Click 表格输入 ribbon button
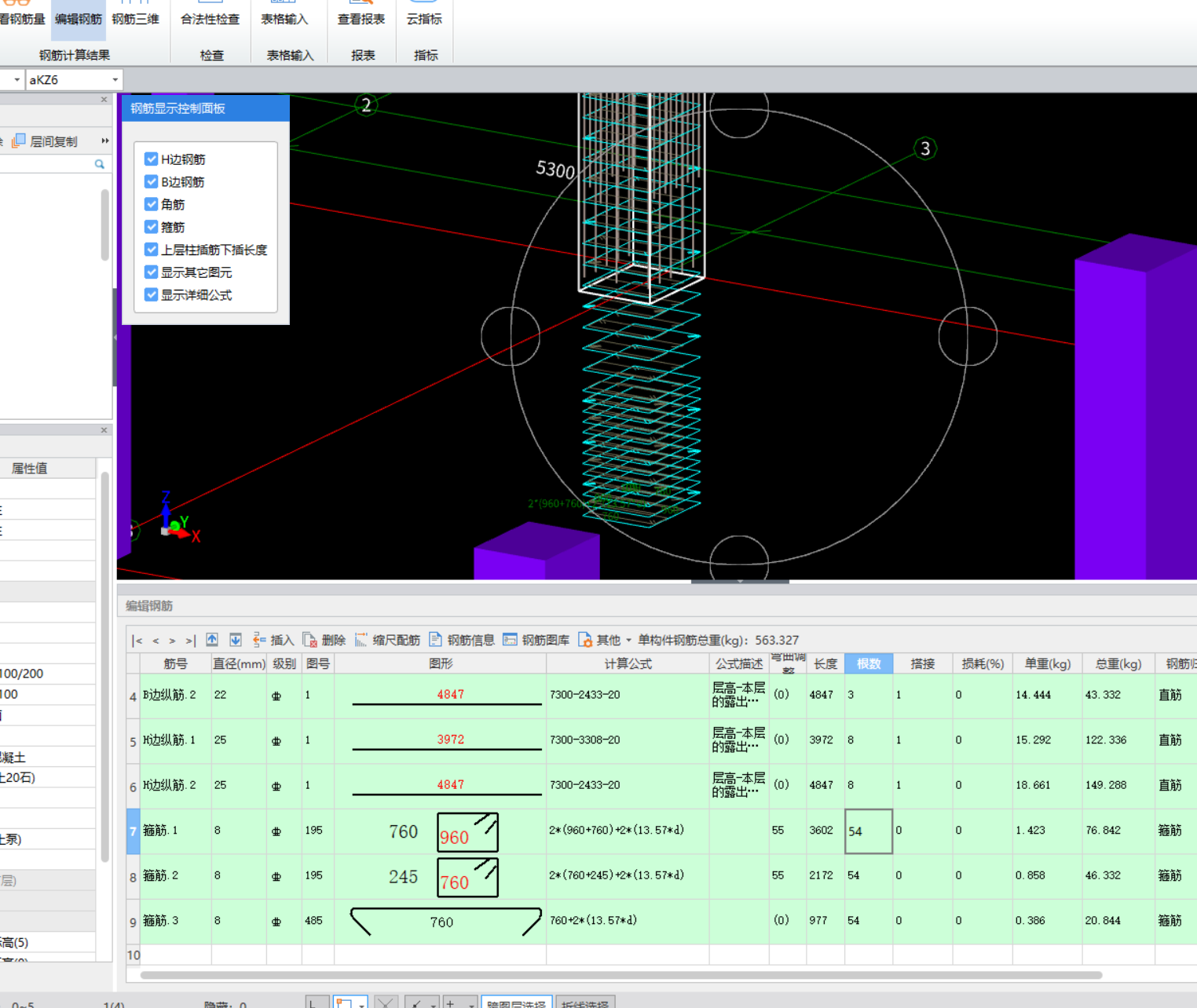 click(284, 19)
